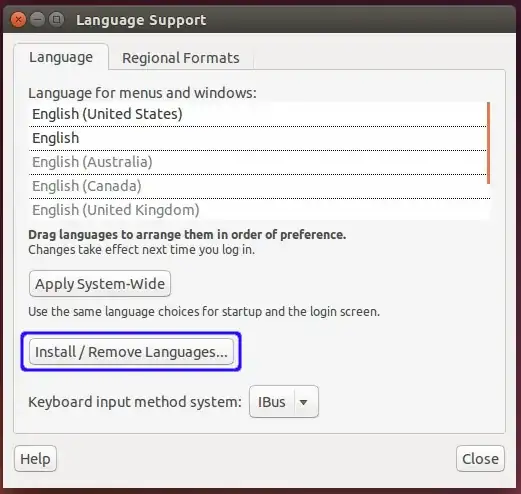521x494 pixels.
Task: Select English (Australia) language row
Action: point(258,162)
